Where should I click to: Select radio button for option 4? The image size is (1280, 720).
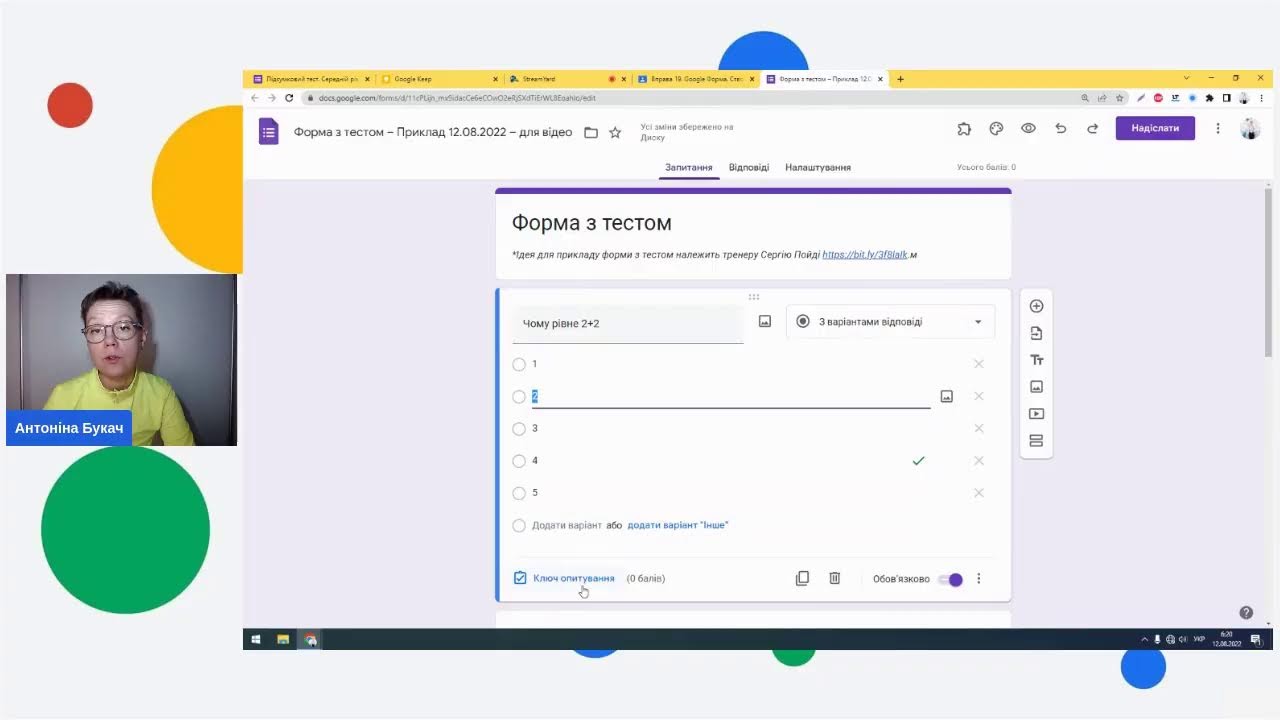point(519,460)
